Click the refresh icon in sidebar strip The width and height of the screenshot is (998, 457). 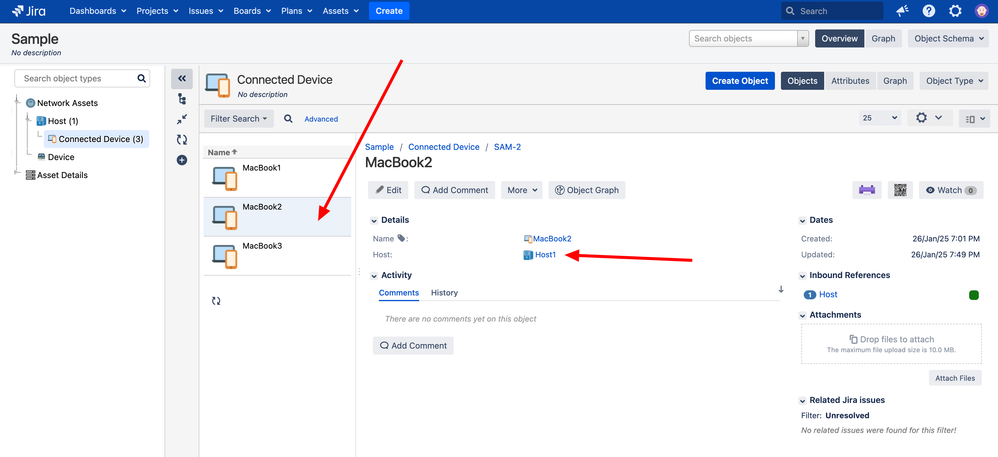pos(182,140)
